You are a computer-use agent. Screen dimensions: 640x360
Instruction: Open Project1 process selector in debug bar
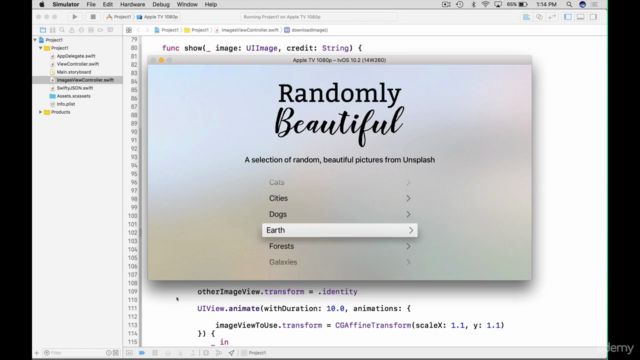pos(254,353)
